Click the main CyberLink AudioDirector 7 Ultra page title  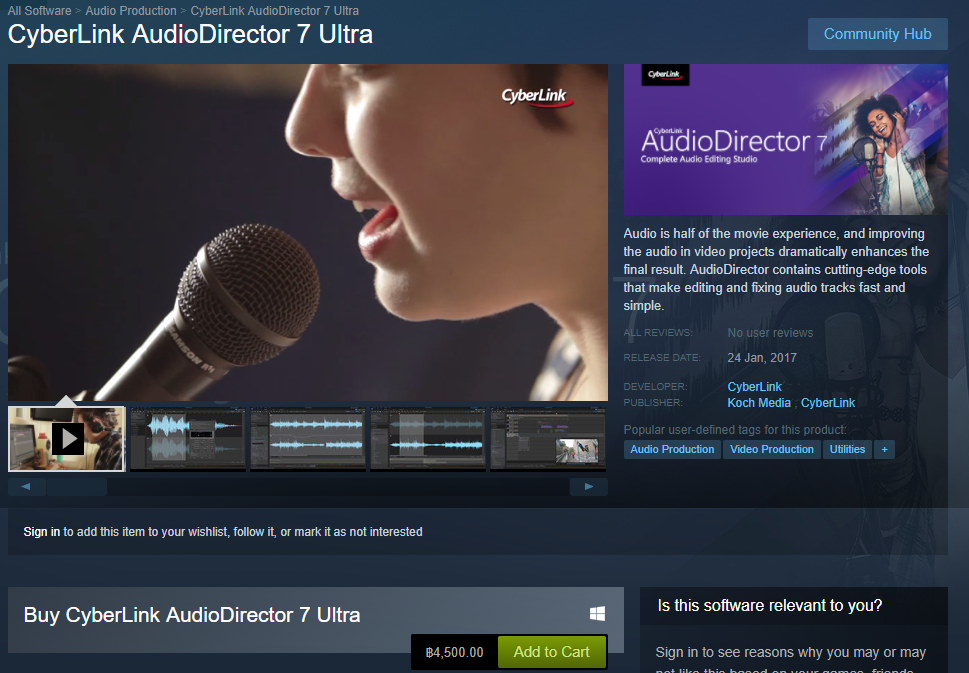[190, 35]
